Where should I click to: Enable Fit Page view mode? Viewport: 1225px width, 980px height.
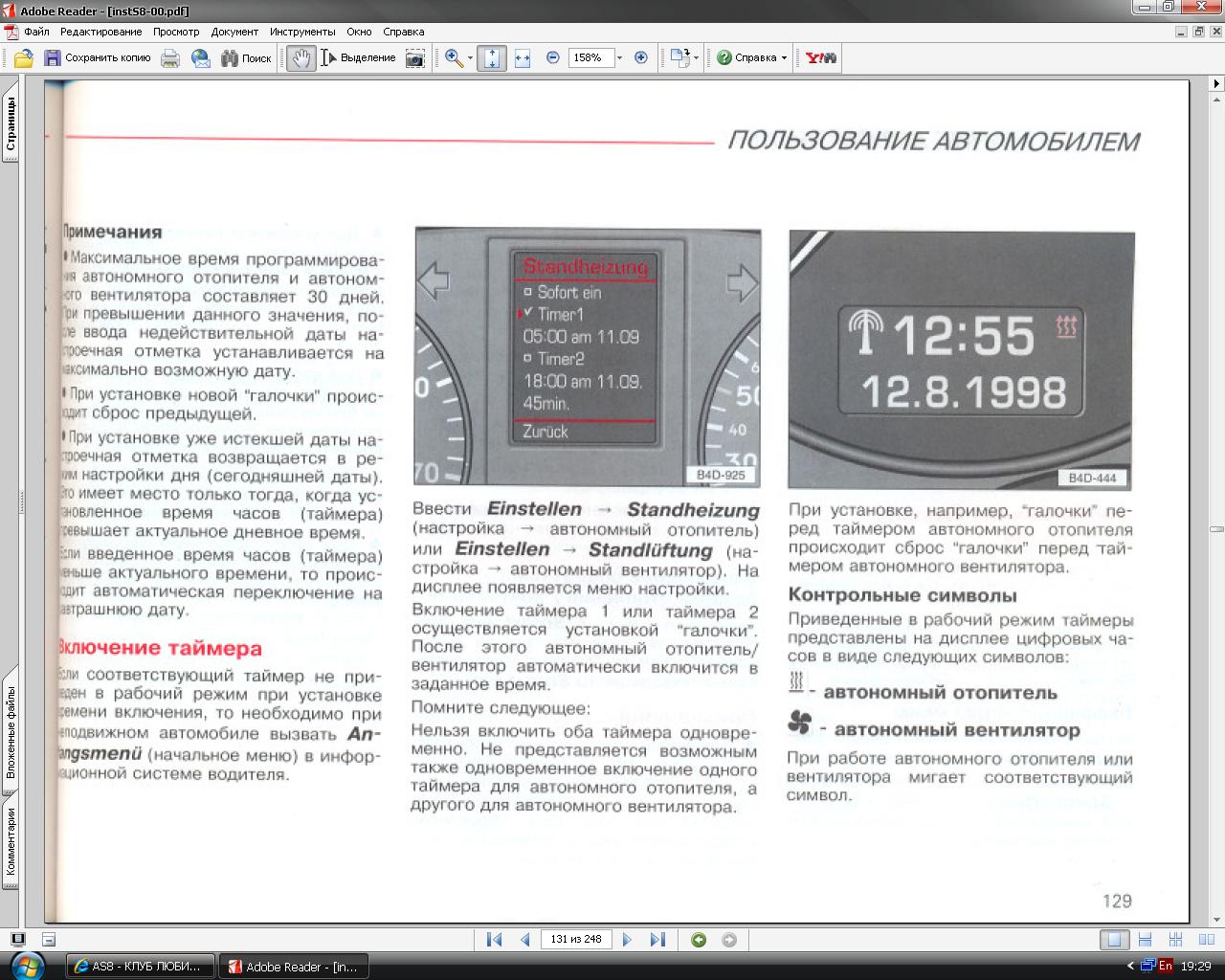tap(492, 58)
